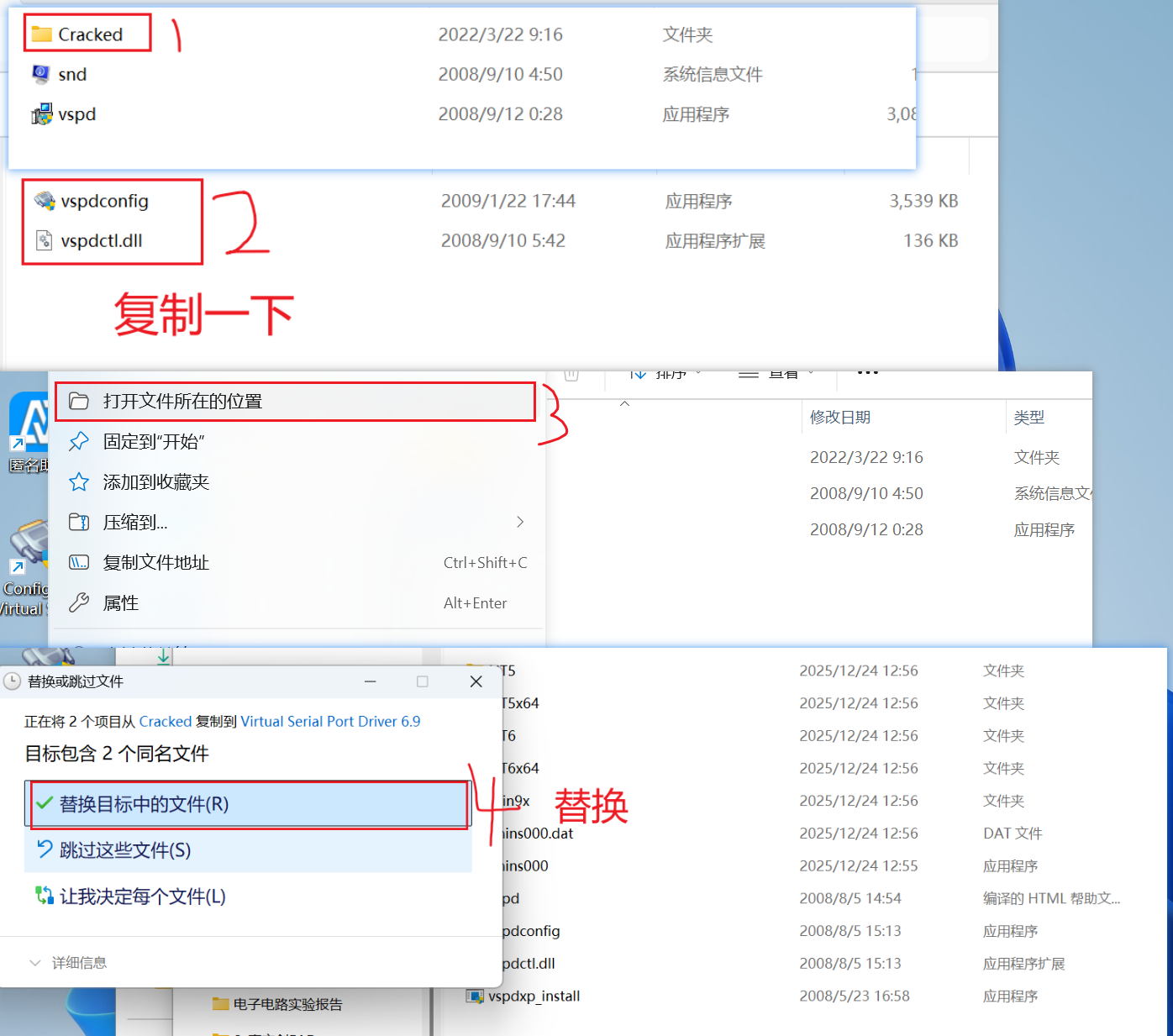Open the 排序 sort dropdown in Explorer
Screen dimensions: 1173x1036
(666, 374)
